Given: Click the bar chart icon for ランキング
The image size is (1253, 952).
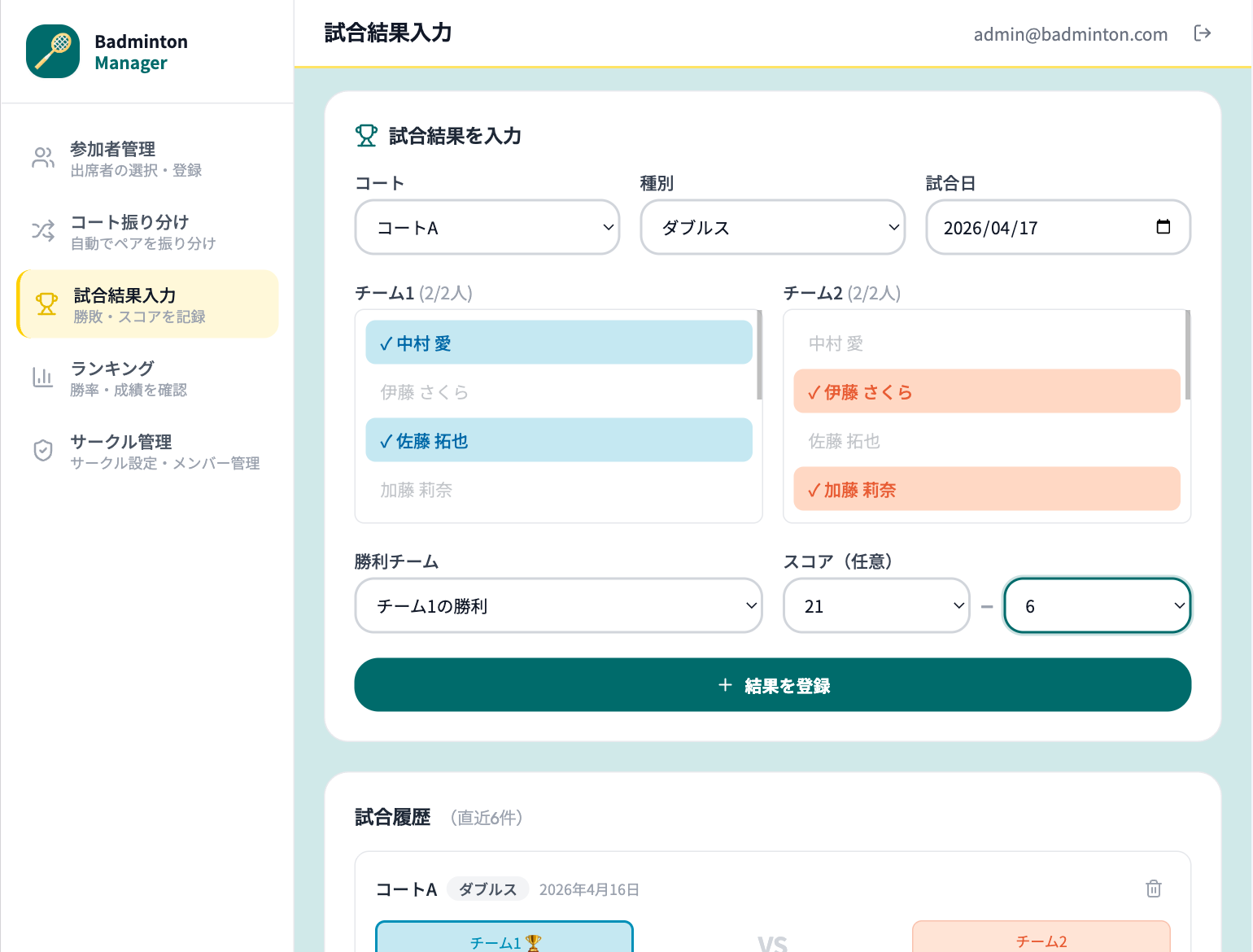Looking at the screenshot, I should (x=43, y=378).
